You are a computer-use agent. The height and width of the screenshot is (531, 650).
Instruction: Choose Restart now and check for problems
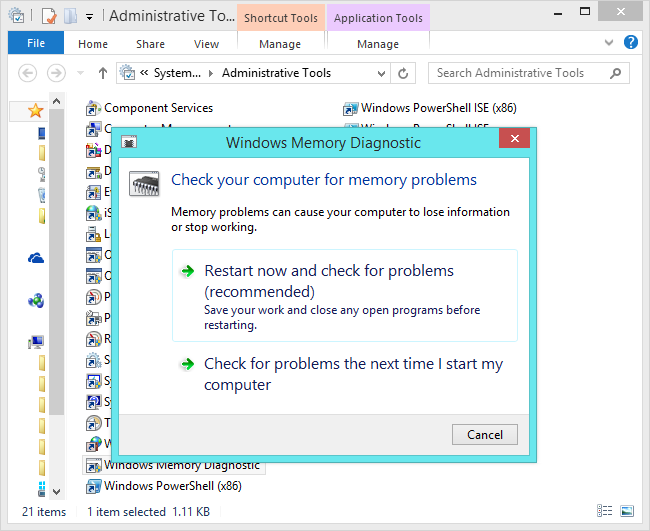pyautogui.click(x=329, y=281)
